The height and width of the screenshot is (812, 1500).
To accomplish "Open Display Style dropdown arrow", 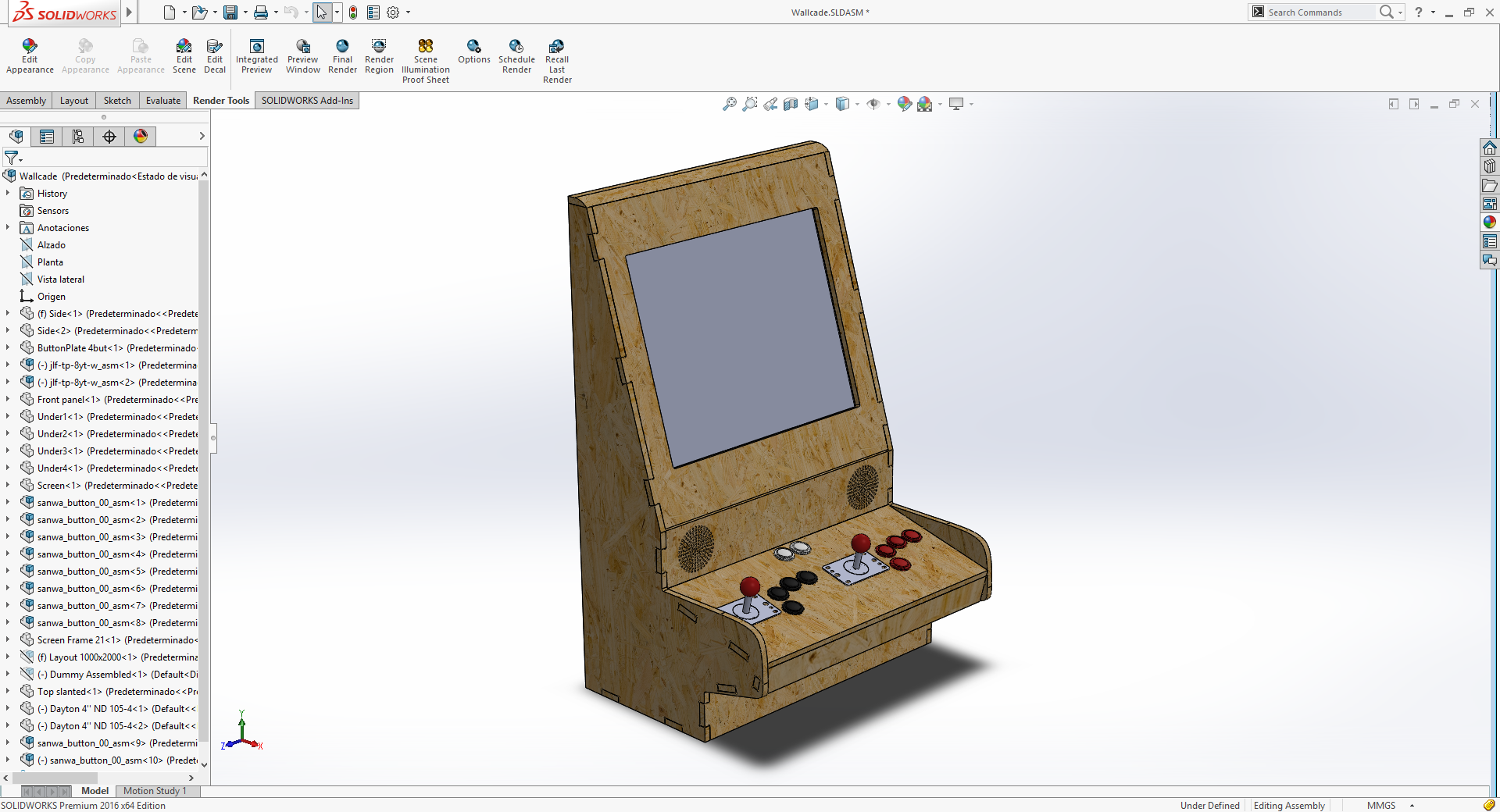I will click(857, 104).
